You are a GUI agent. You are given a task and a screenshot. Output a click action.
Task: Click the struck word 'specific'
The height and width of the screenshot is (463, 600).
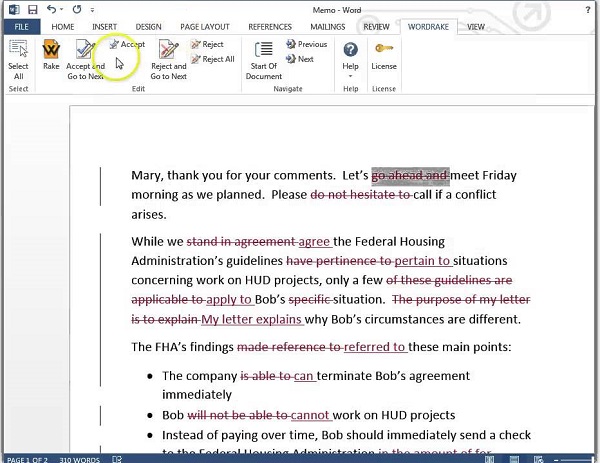point(310,300)
